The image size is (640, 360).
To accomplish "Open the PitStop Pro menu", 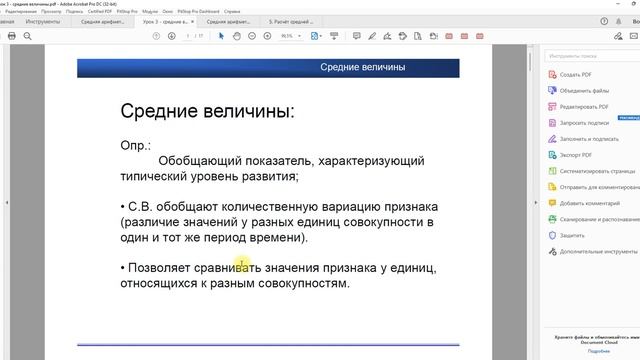I will (127, 11).
